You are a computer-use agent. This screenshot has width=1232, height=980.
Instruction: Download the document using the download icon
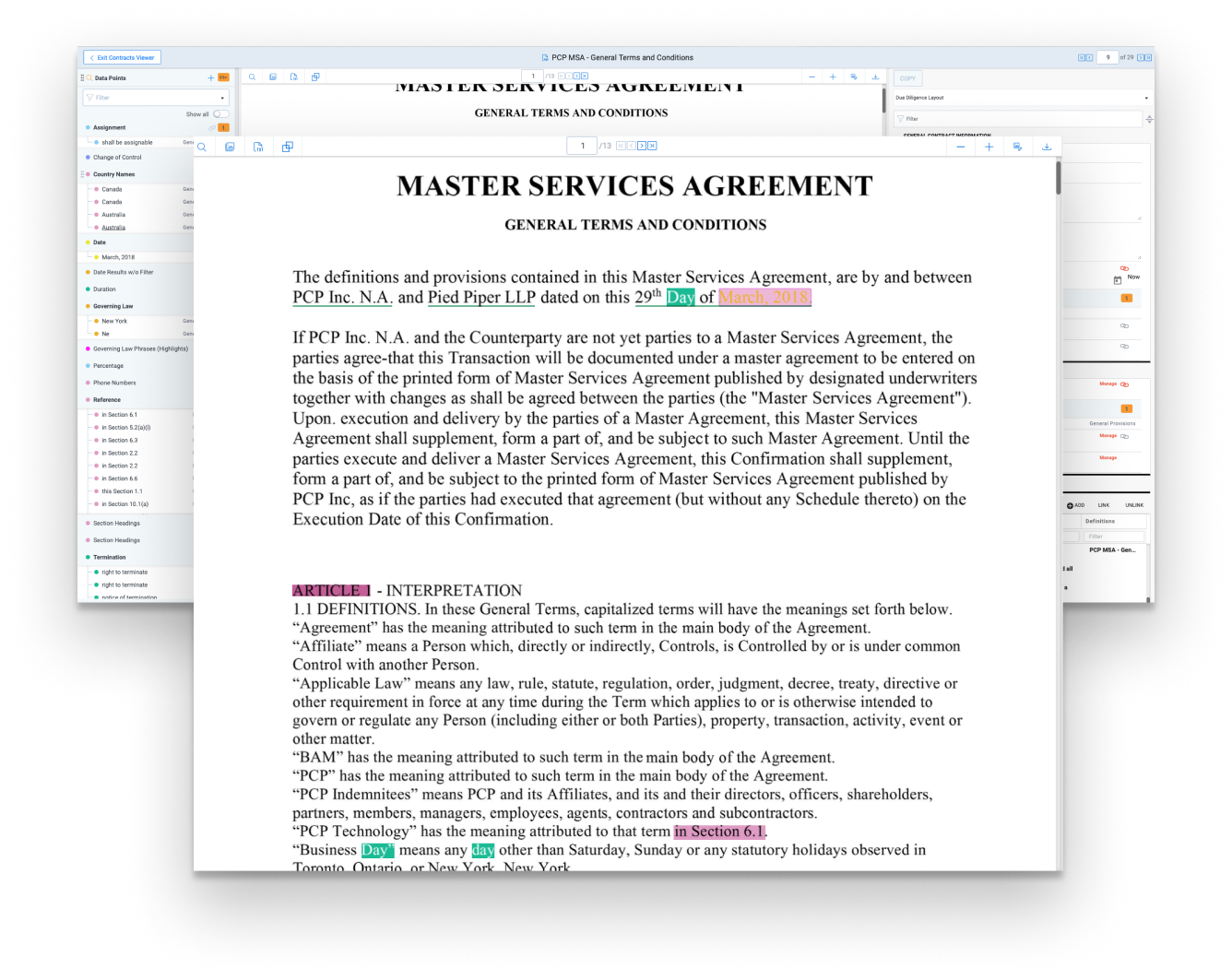pos(1047,148)
